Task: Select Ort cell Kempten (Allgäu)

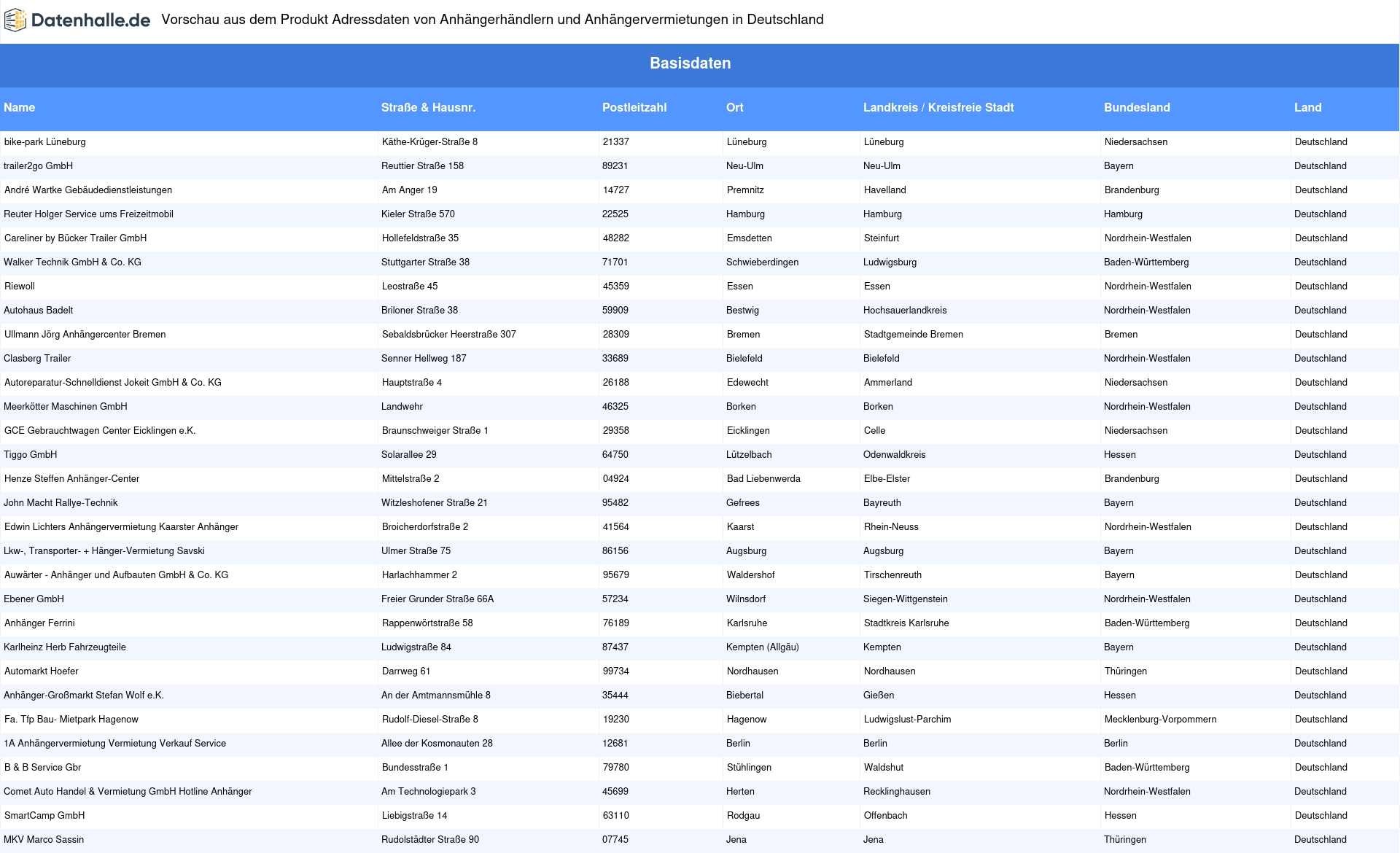Action: pyautogui.click(x=762, y=647)
